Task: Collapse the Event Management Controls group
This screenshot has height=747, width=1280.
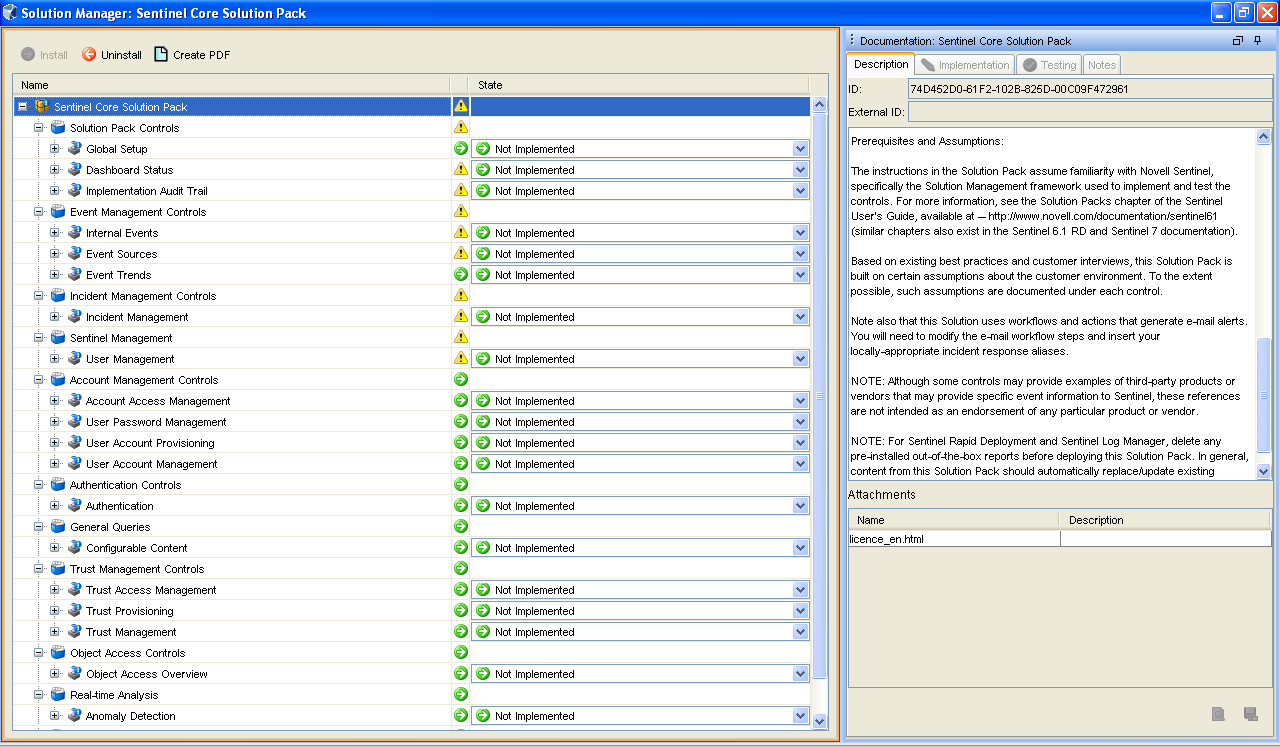Action: tap(39, 212)
